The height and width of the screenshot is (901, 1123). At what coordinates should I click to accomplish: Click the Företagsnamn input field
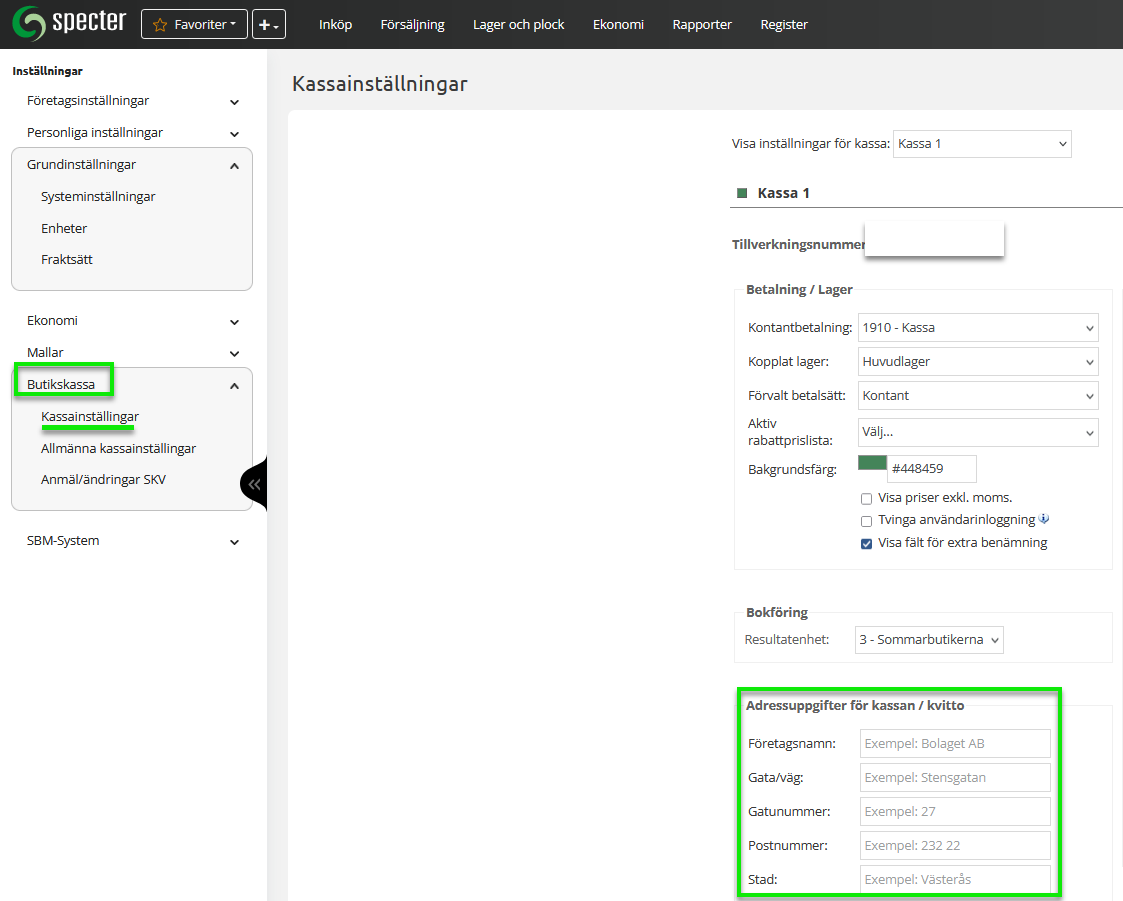955,743
